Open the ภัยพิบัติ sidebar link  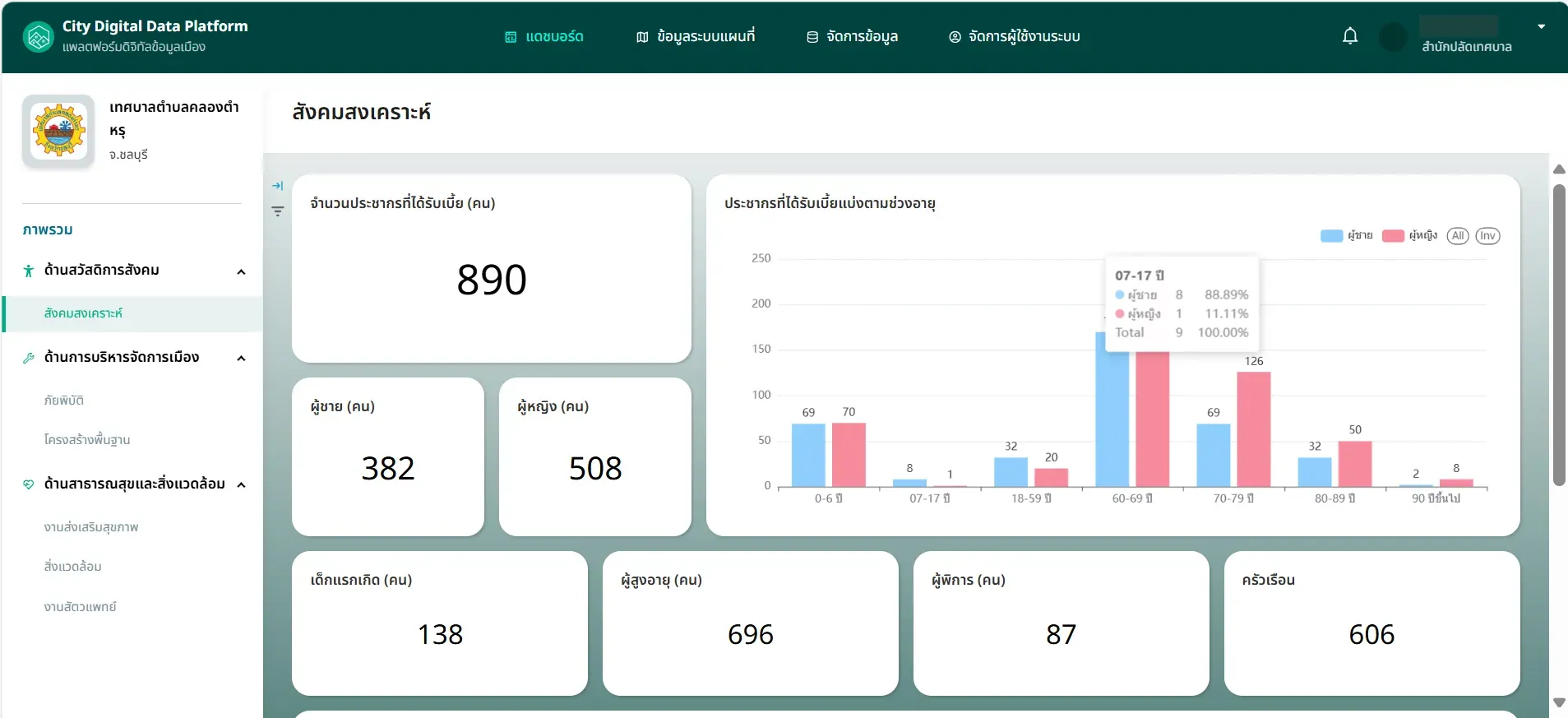pyautogui.click(x=64, y=401)
